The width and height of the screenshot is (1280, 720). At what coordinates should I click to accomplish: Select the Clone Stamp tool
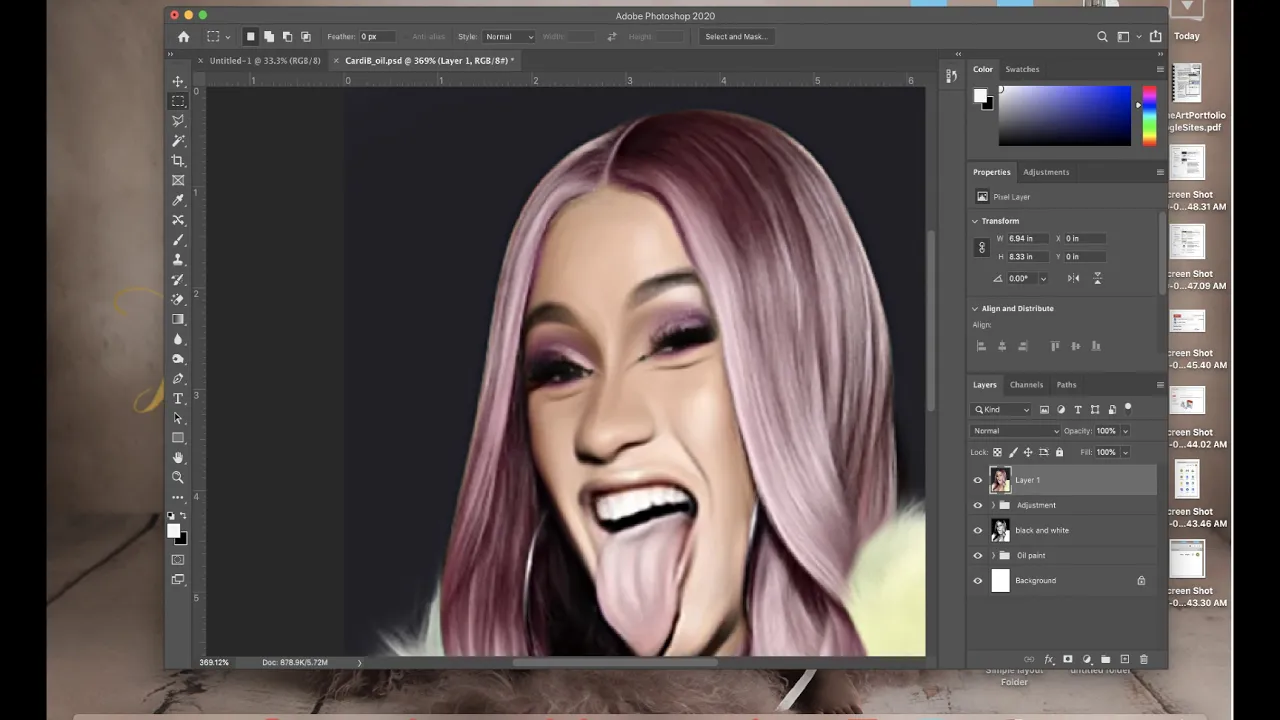(178, 260)
